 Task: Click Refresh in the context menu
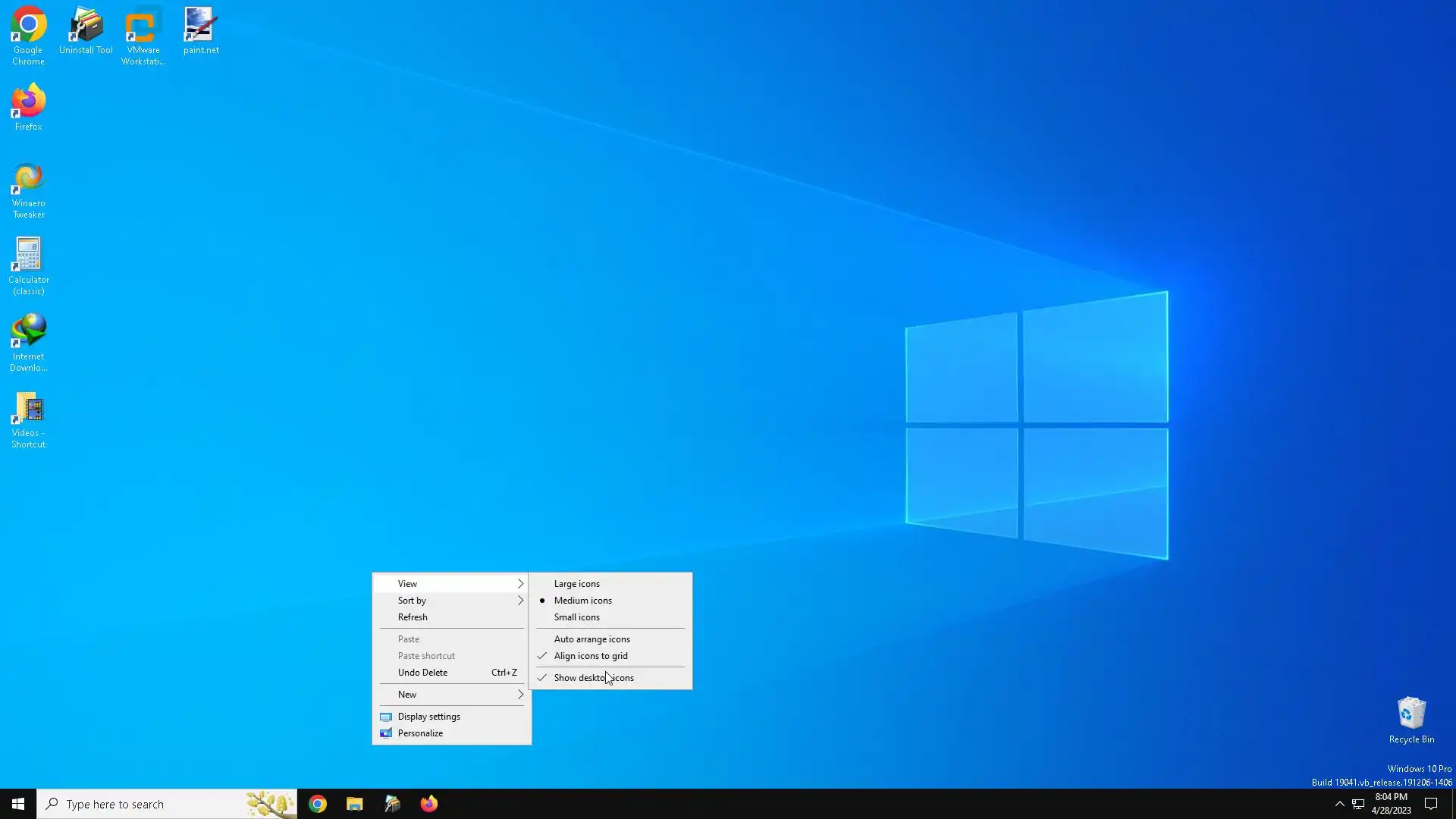tap(413, 617)
